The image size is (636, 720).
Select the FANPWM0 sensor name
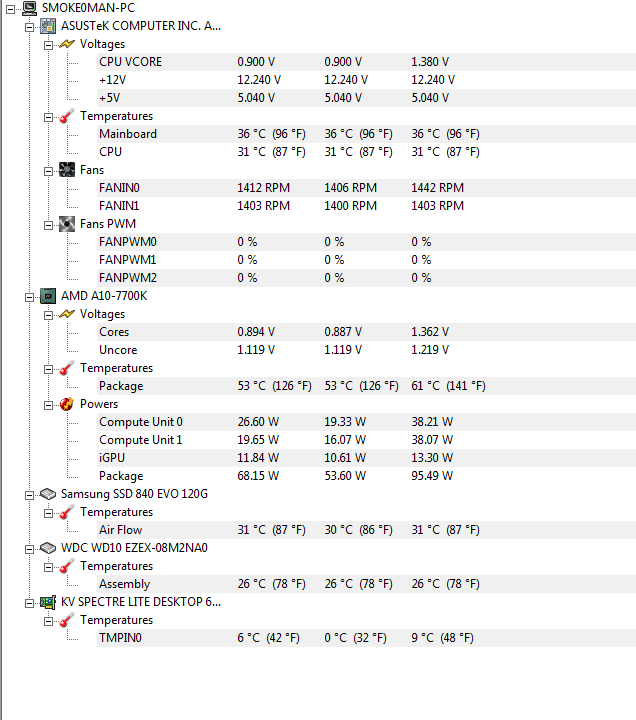click(x=128, y=242)
